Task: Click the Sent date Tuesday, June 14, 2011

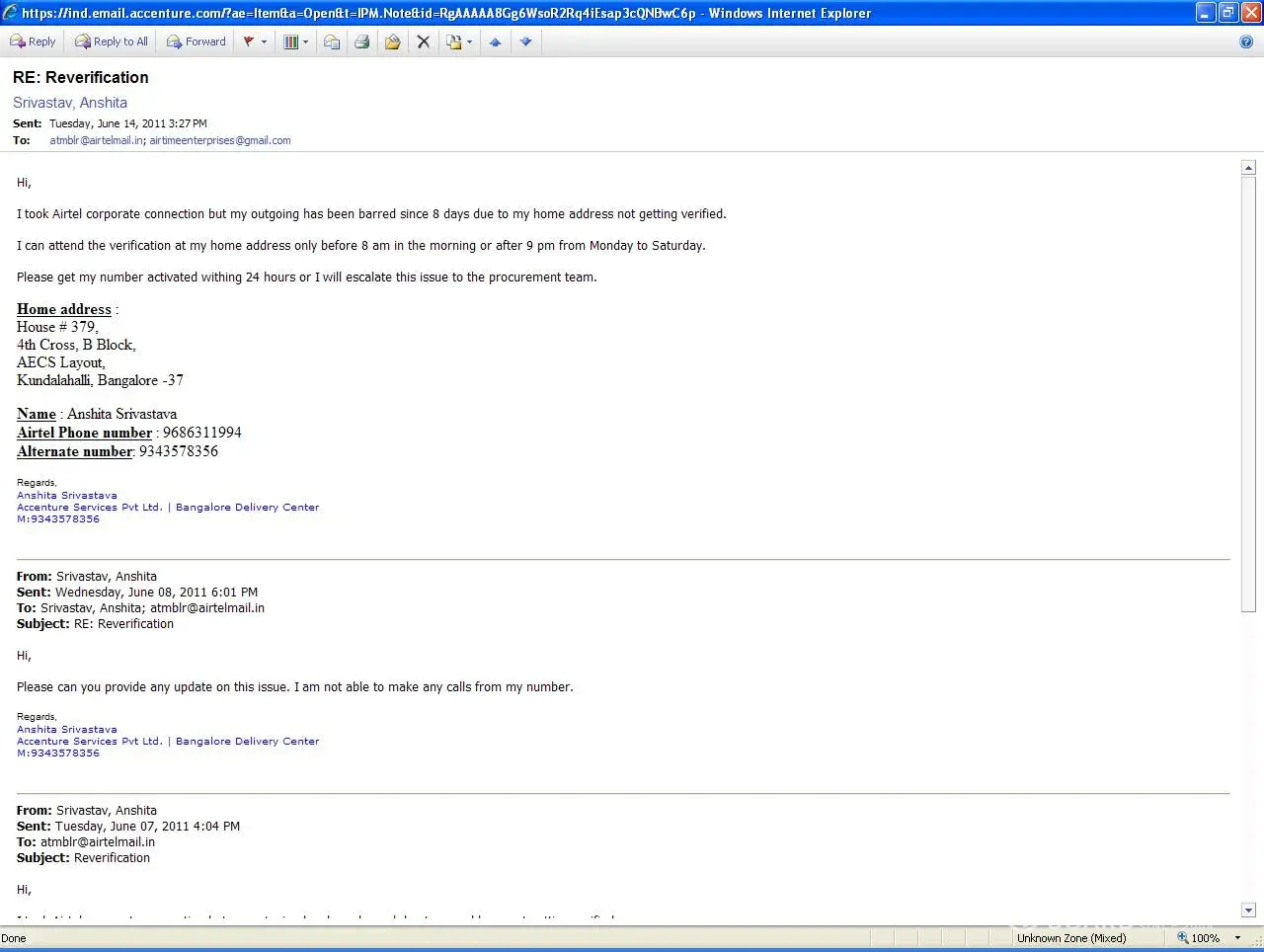Action: [128, 123]
